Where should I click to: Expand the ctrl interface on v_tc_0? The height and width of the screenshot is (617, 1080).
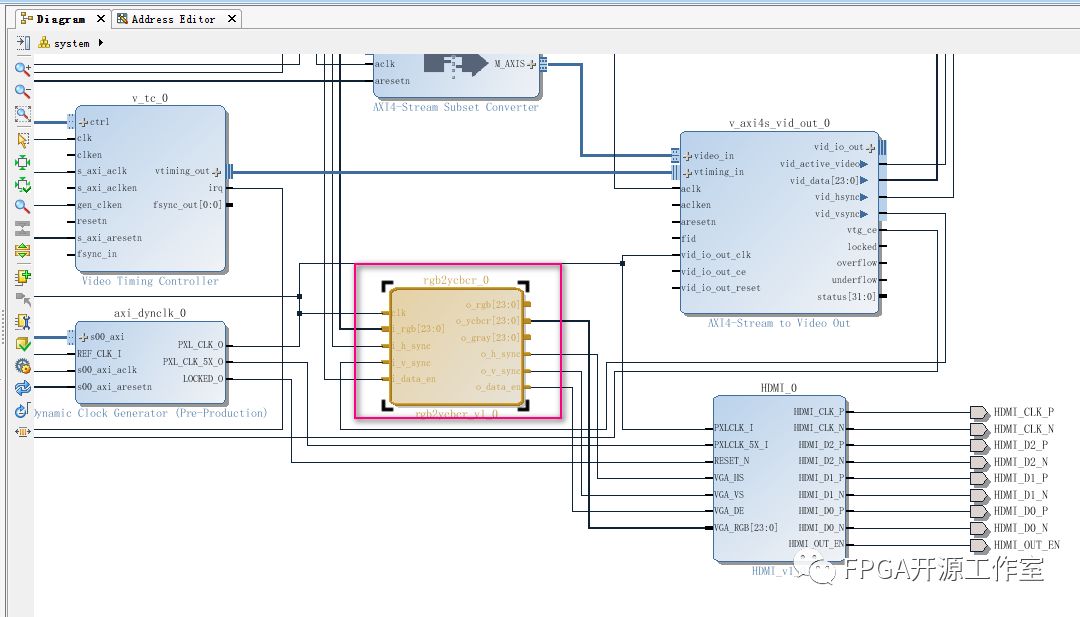tap(84, 122)
